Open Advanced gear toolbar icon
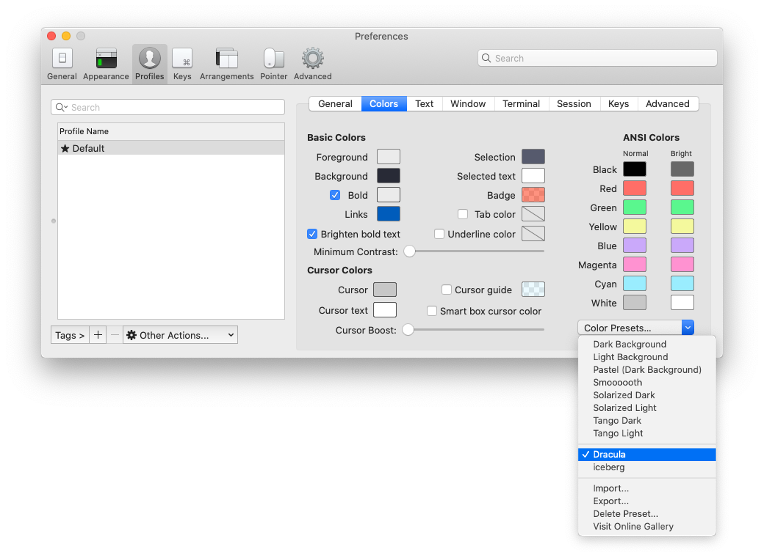 pyautogui.click(x=312, y=64)
